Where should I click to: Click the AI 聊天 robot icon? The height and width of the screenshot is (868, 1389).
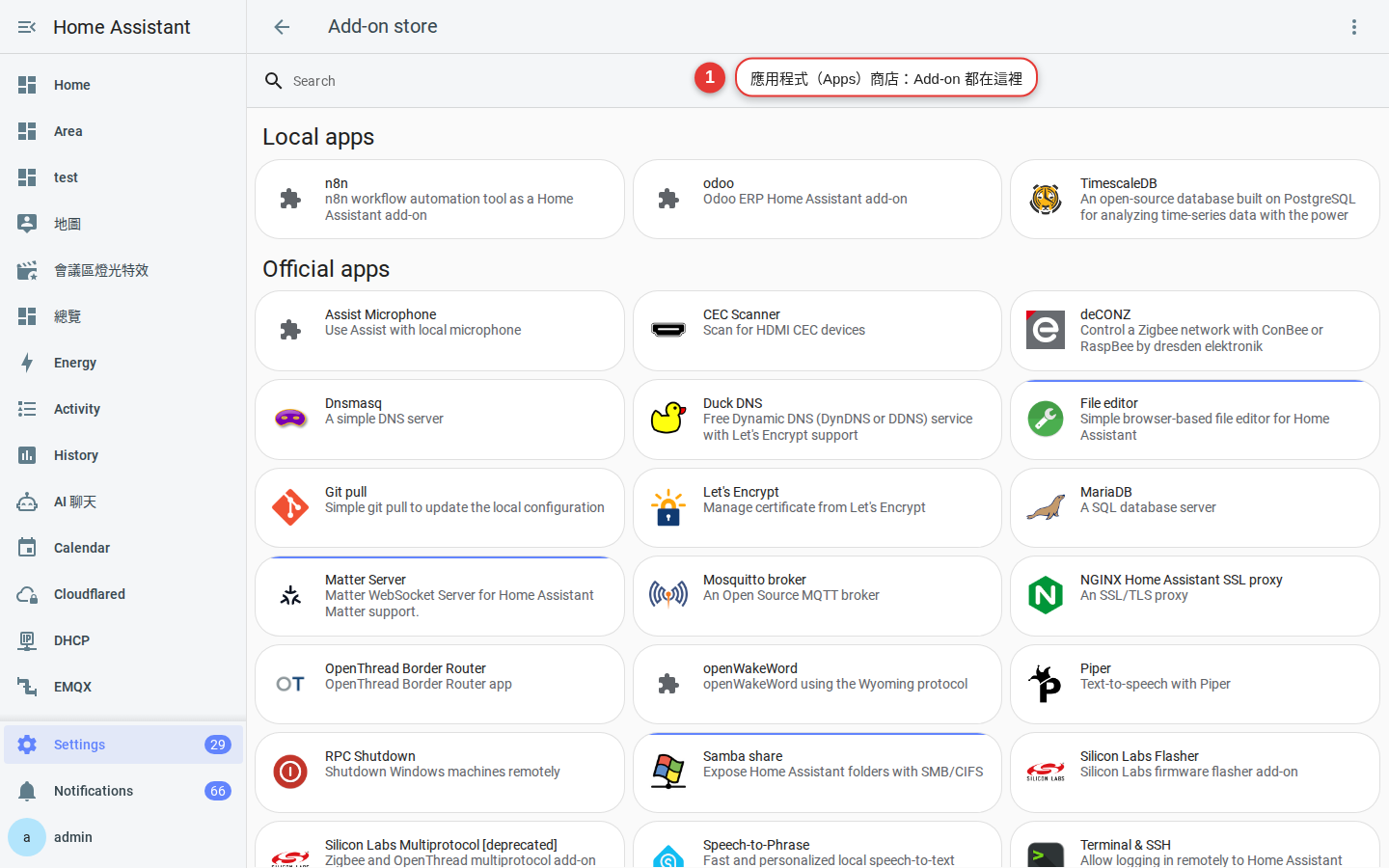click(x=27, y=502)
